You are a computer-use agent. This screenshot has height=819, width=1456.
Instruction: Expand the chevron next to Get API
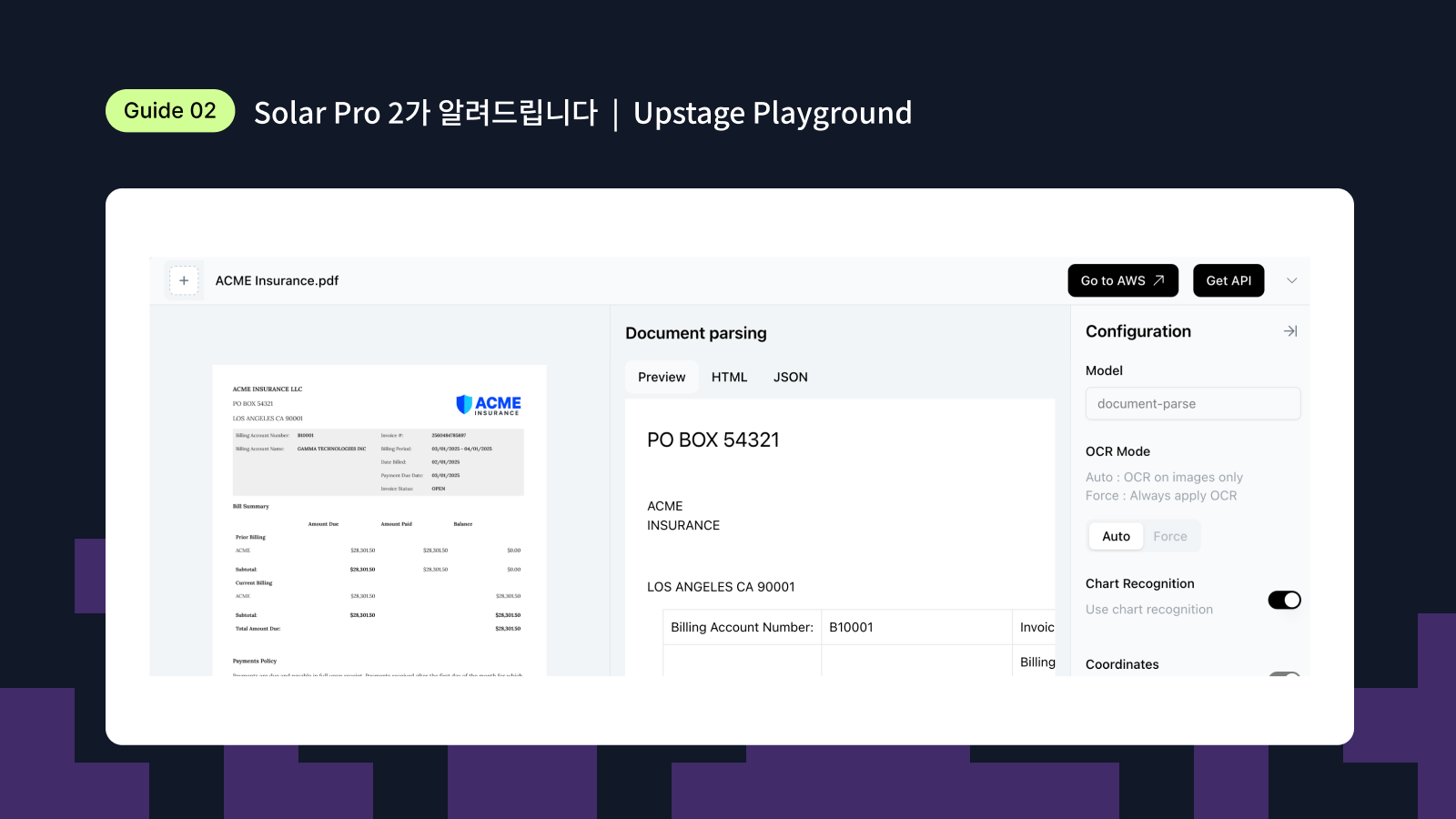(x=1291, y=280)
